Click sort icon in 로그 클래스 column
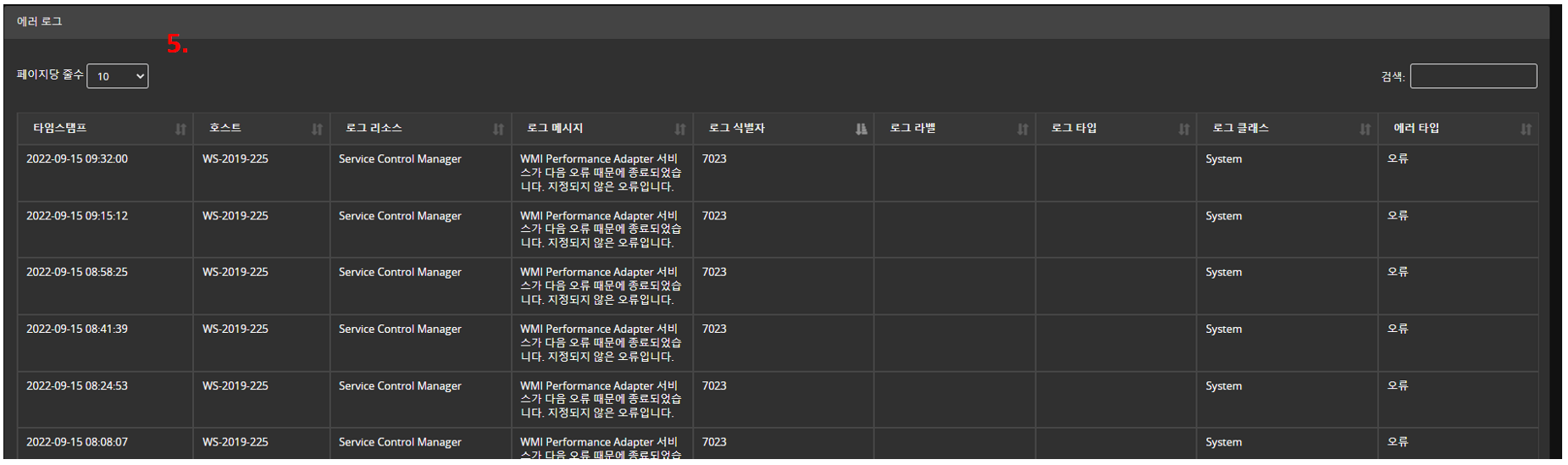Image resolution: width=1568 pixels, height=465 pixels. (1365, 130)
